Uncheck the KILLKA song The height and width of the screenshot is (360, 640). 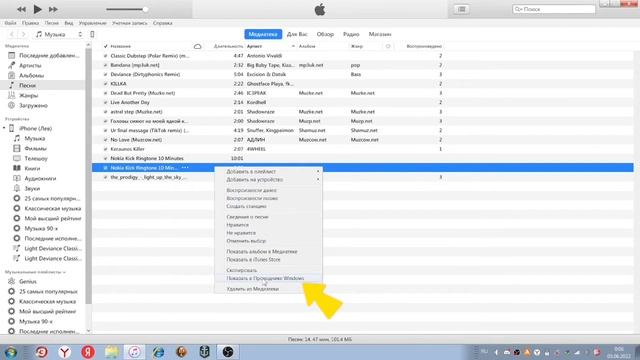pyautogui.click(x=106, y=84)
